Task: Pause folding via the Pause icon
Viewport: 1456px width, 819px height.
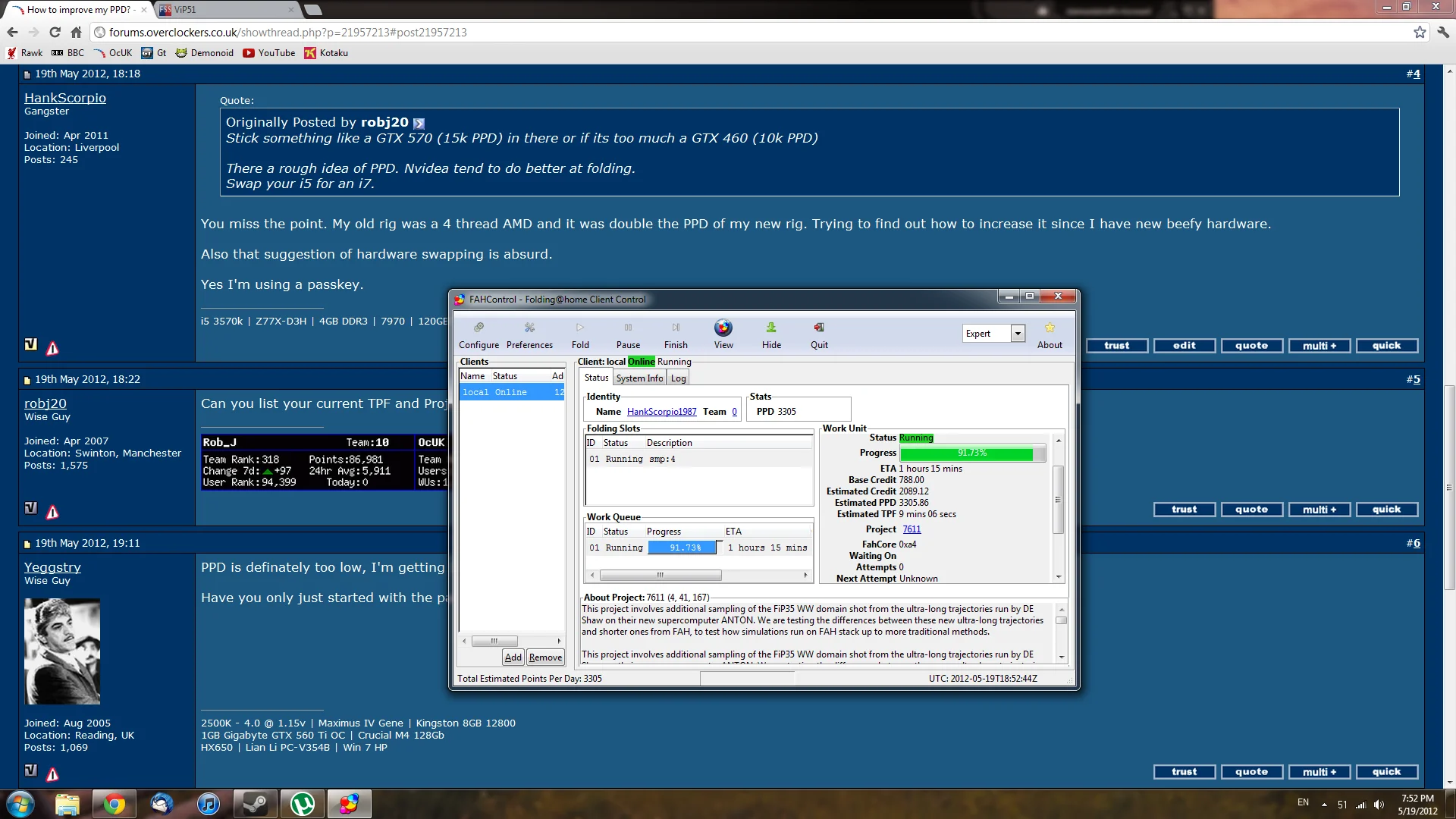Action: coord(628,334)
